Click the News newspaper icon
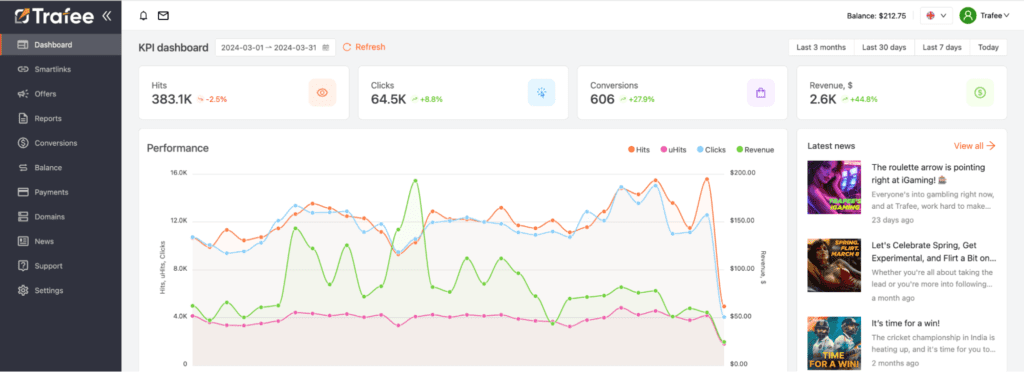 click(x=23, y=241)
